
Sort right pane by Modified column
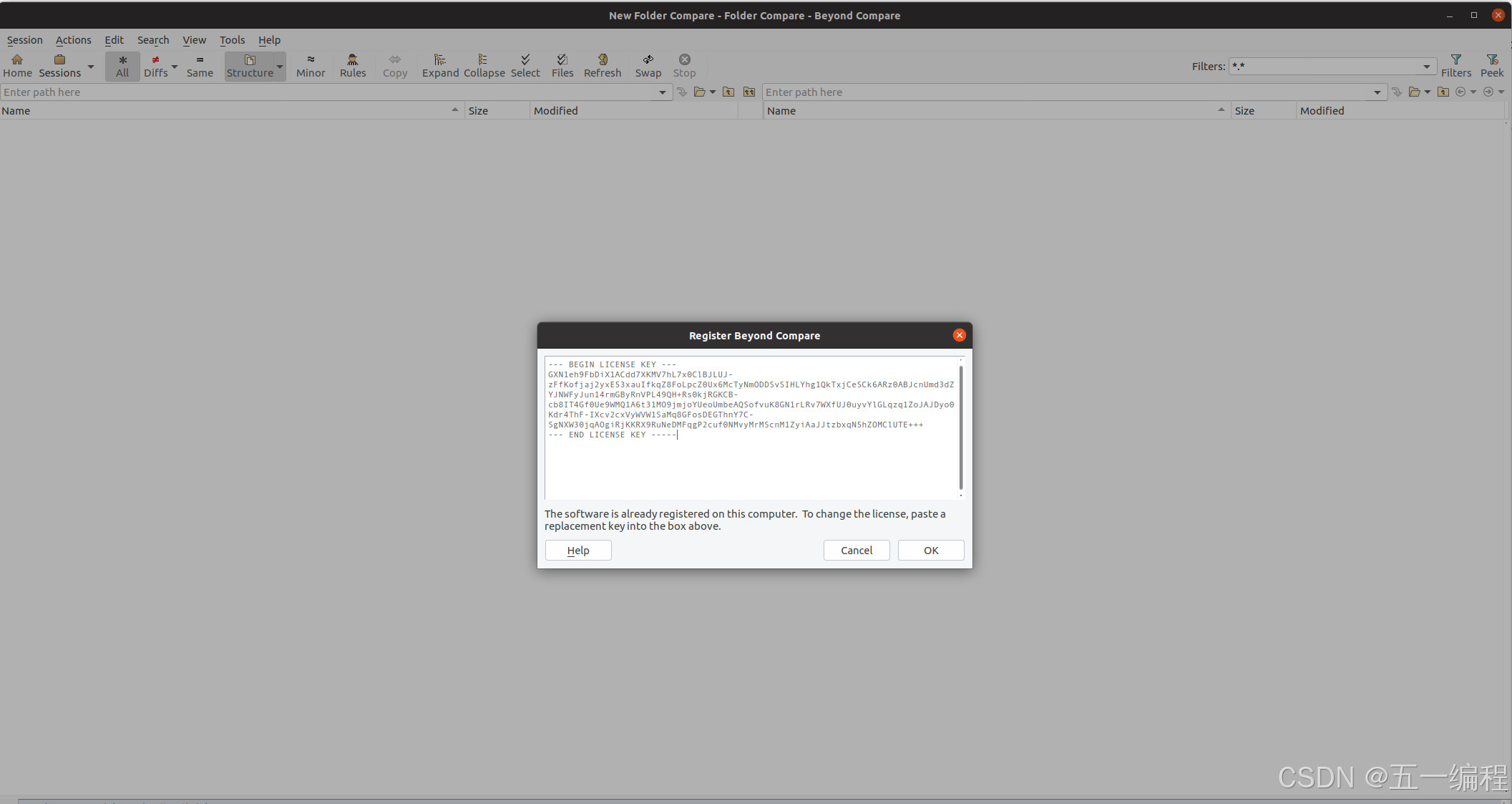(1401, 111)
